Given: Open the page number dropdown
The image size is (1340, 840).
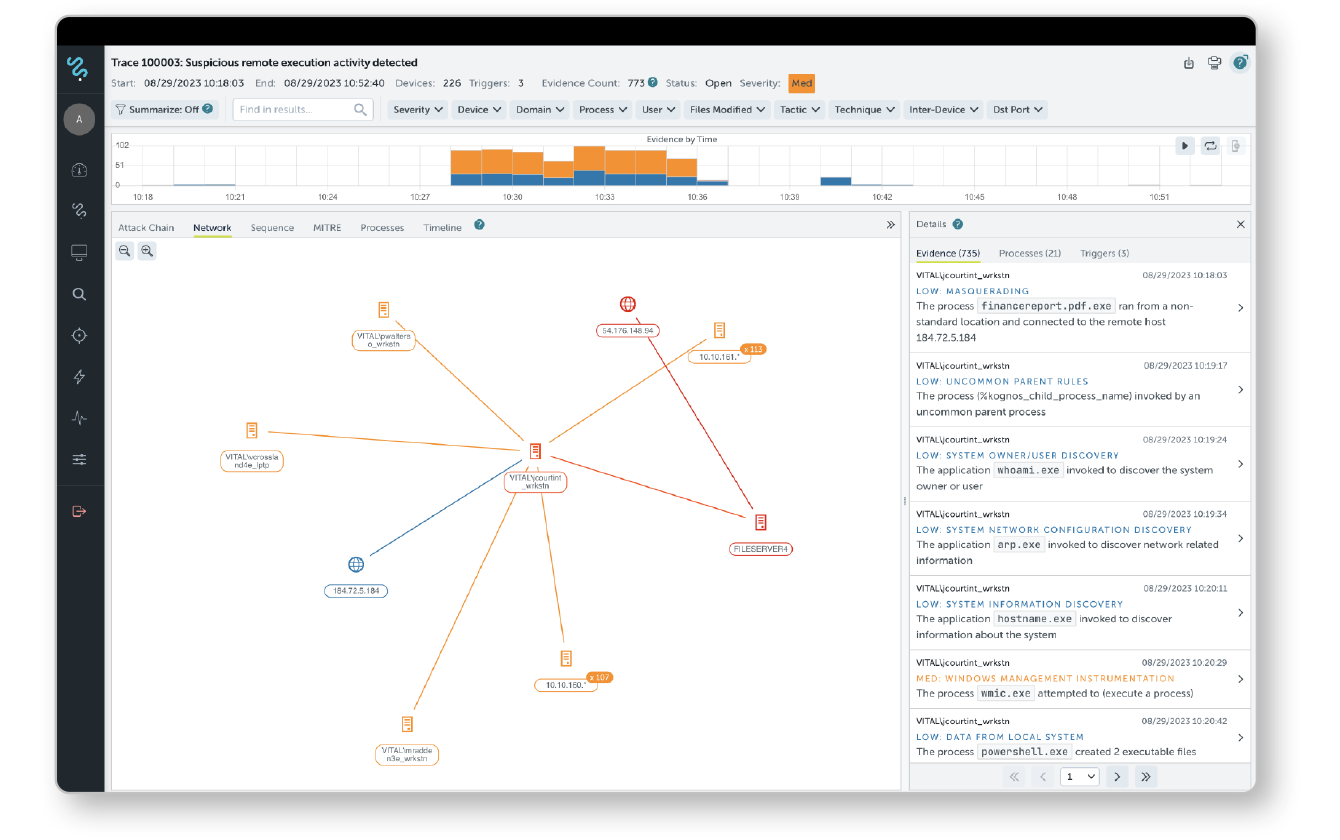Looking at the screenshot, I should (1079, 776).
